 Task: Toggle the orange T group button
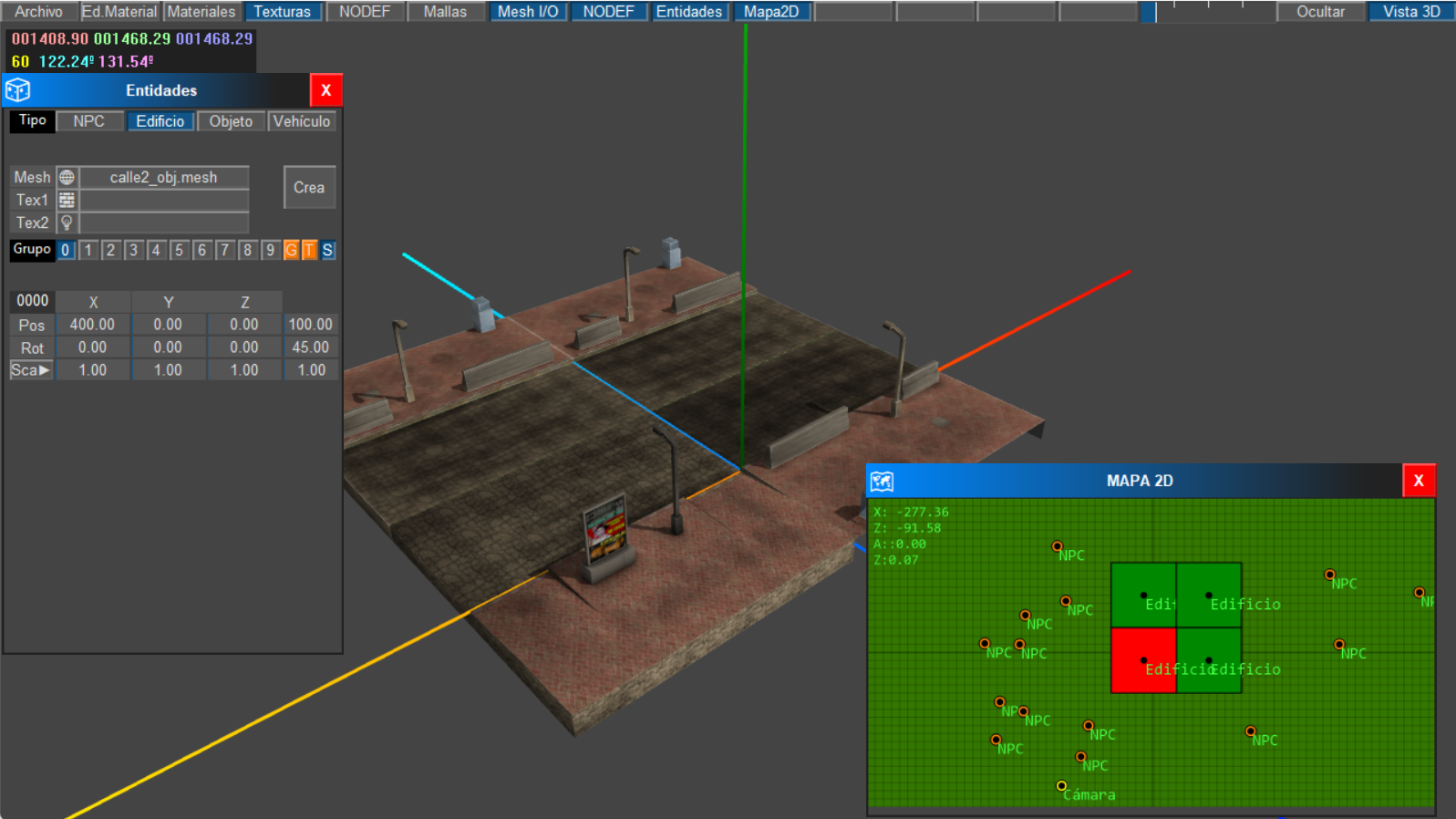point(309,250)
